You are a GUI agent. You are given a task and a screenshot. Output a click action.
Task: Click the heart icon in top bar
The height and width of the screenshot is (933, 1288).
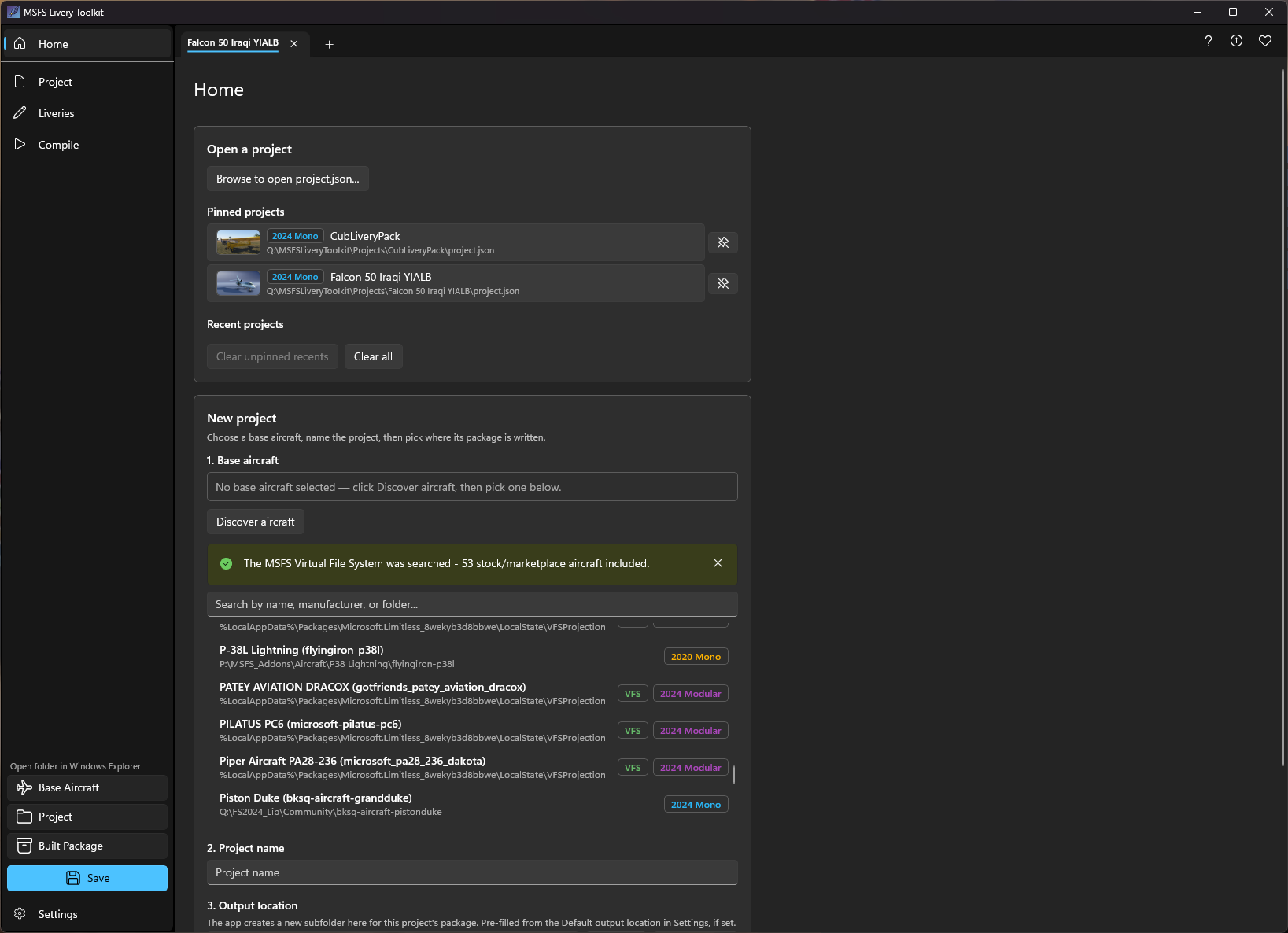point(1264,41)
